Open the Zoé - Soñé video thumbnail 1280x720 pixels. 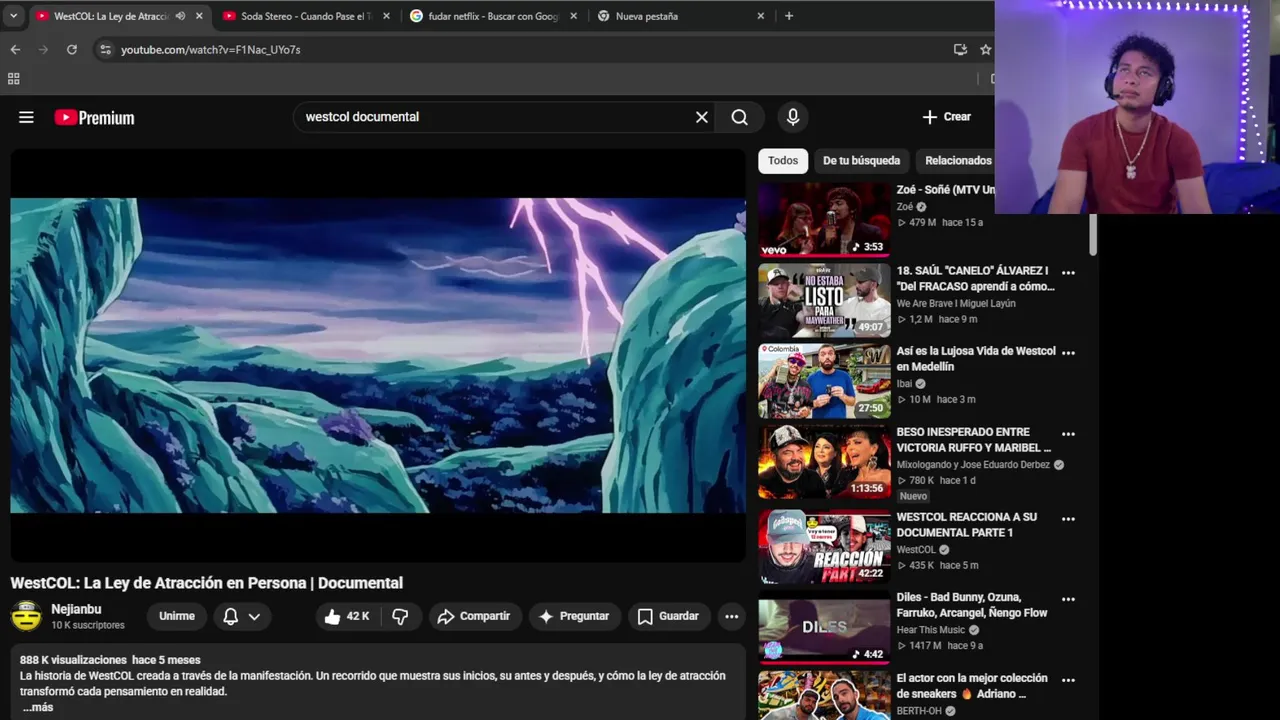pos(824,219)
